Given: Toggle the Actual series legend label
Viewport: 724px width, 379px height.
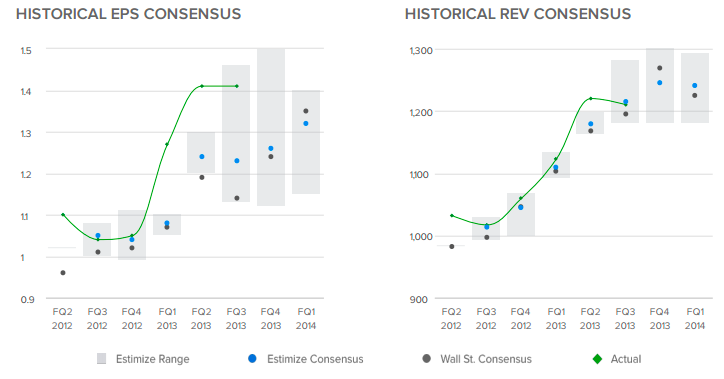Looking at the screenshot, I should (x=626, y=359).
